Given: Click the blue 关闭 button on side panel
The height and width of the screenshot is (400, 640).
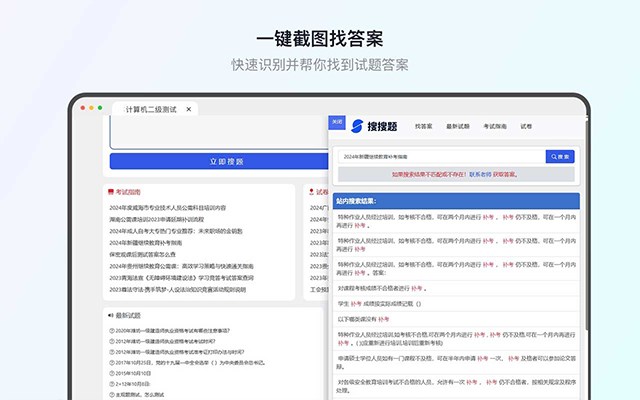Looking at the screenshot, I should click(337, 122).
